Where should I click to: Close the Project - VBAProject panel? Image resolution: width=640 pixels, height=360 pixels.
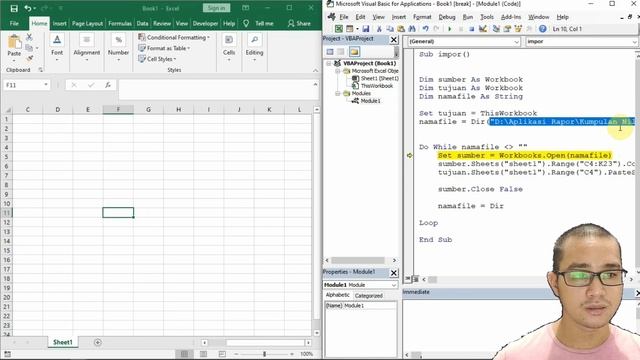coord(393,40)
